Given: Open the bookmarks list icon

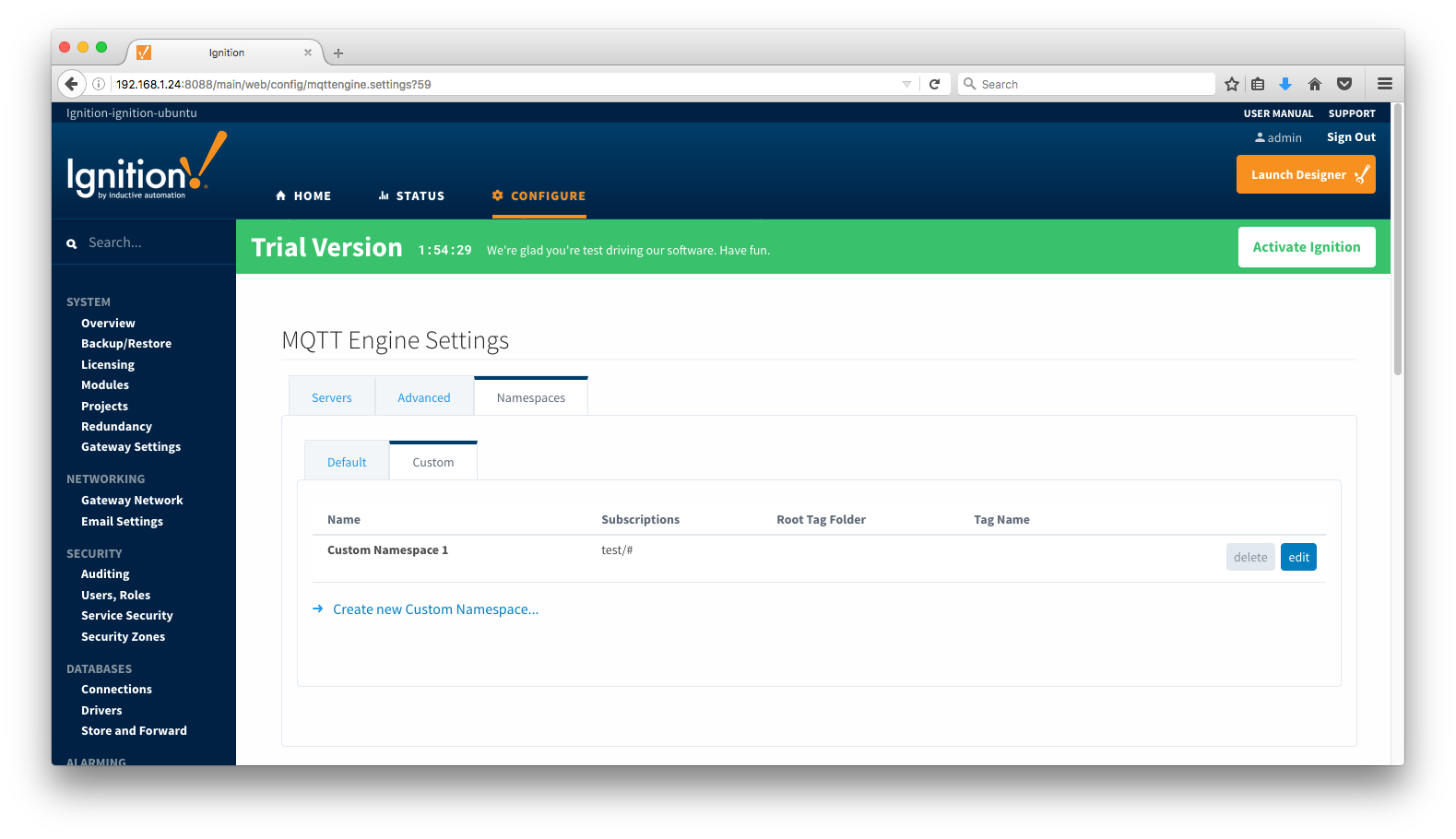Looking at the screenshot, I should (1258, 84).
